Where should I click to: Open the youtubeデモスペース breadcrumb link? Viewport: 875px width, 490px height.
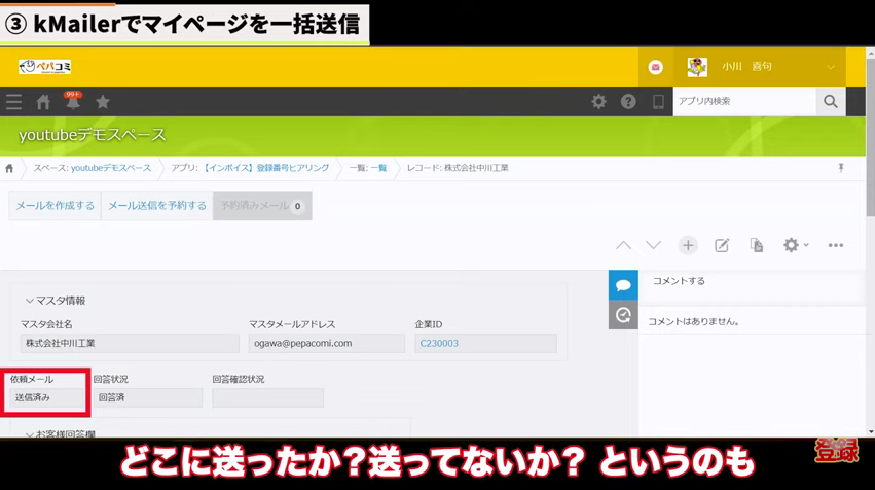coord(111,168)
